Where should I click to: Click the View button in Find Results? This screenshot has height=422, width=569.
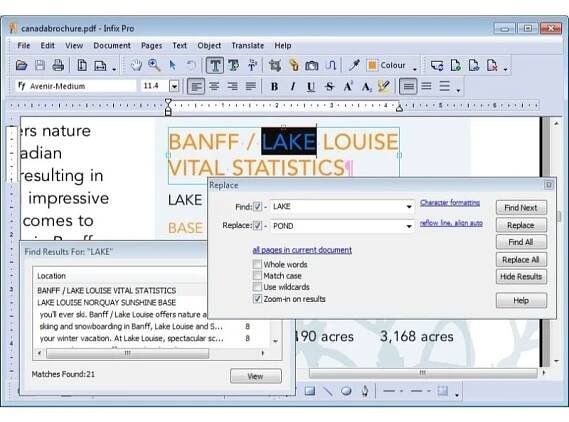point(255,376)
